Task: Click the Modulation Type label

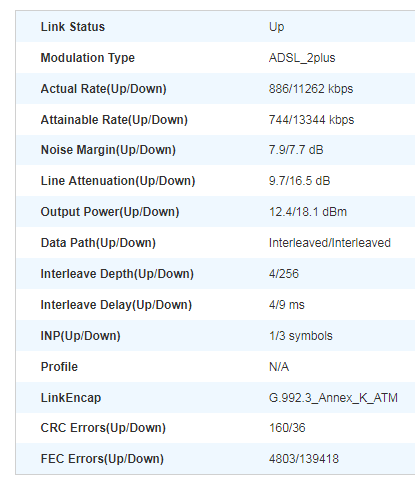Action: [88, 58]
